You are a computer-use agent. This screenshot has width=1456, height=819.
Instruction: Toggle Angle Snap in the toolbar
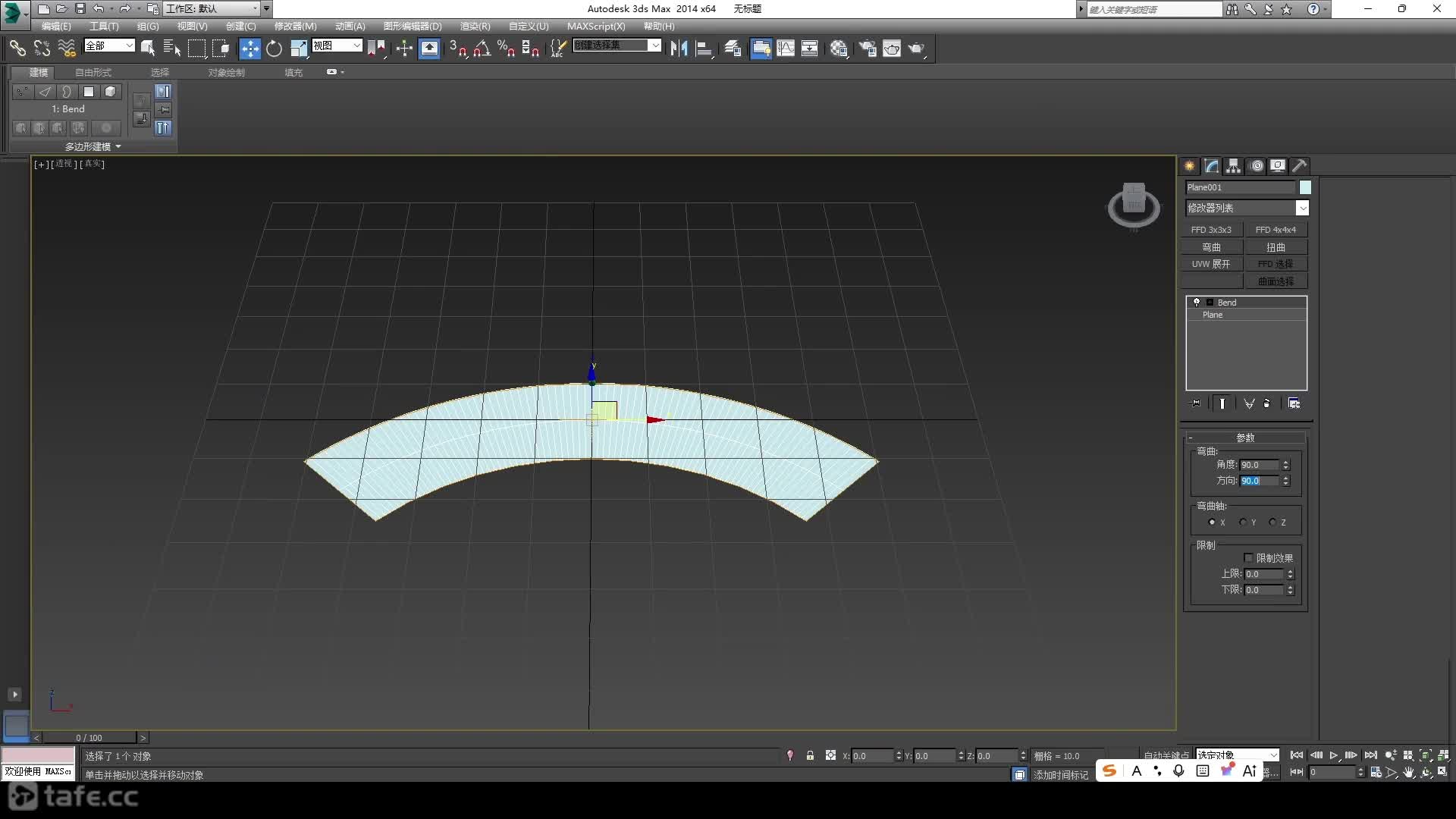point(482,49)
